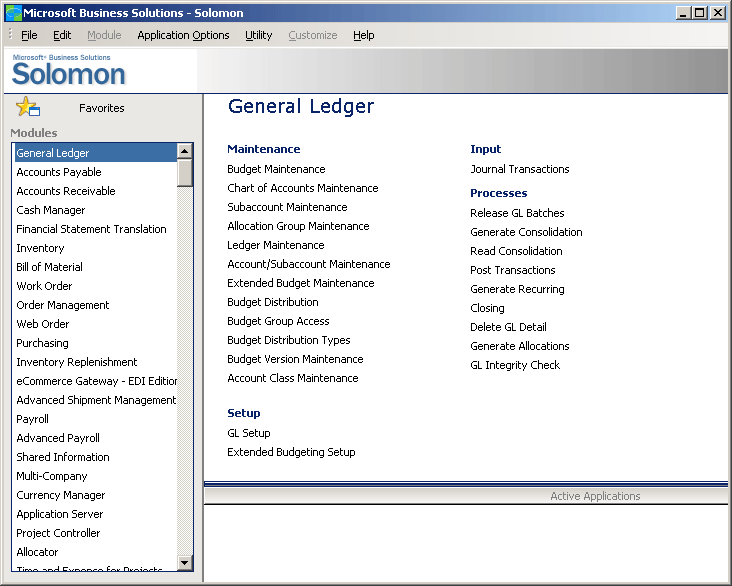The width and height of the screenshot is (732, 586).
Task: Click modules list scroll down arrow
Action: pos(185,563)
